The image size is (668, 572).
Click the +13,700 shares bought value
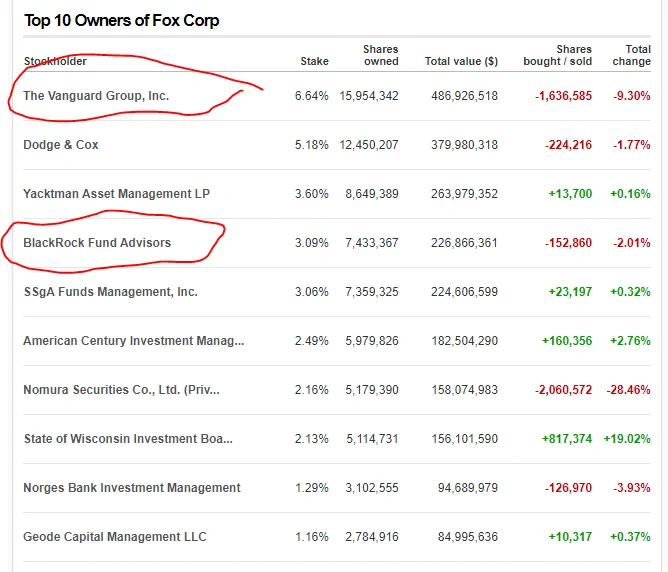click(570, 194)
